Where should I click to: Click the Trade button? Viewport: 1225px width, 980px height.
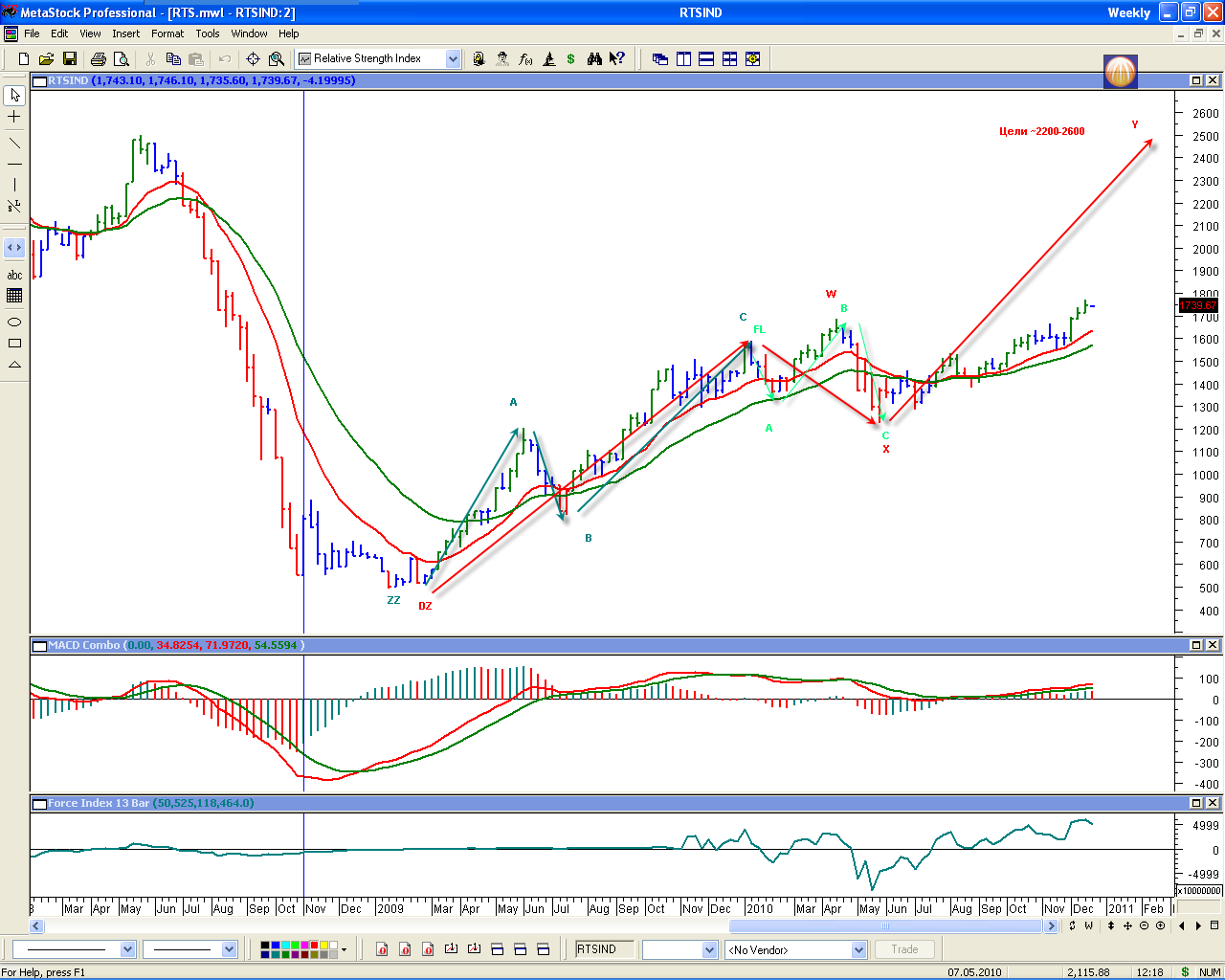(x=904, y=949)
